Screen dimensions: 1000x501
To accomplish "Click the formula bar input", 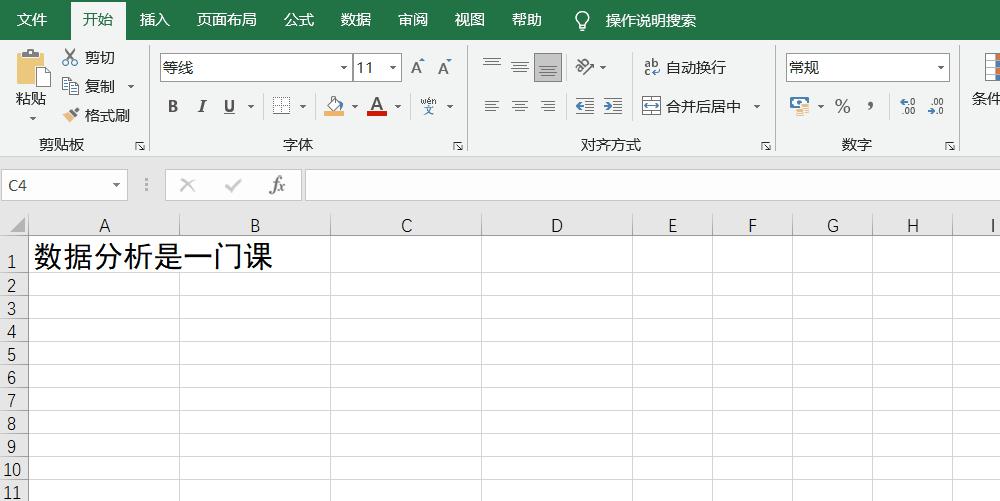I will (x=652, y=185).
